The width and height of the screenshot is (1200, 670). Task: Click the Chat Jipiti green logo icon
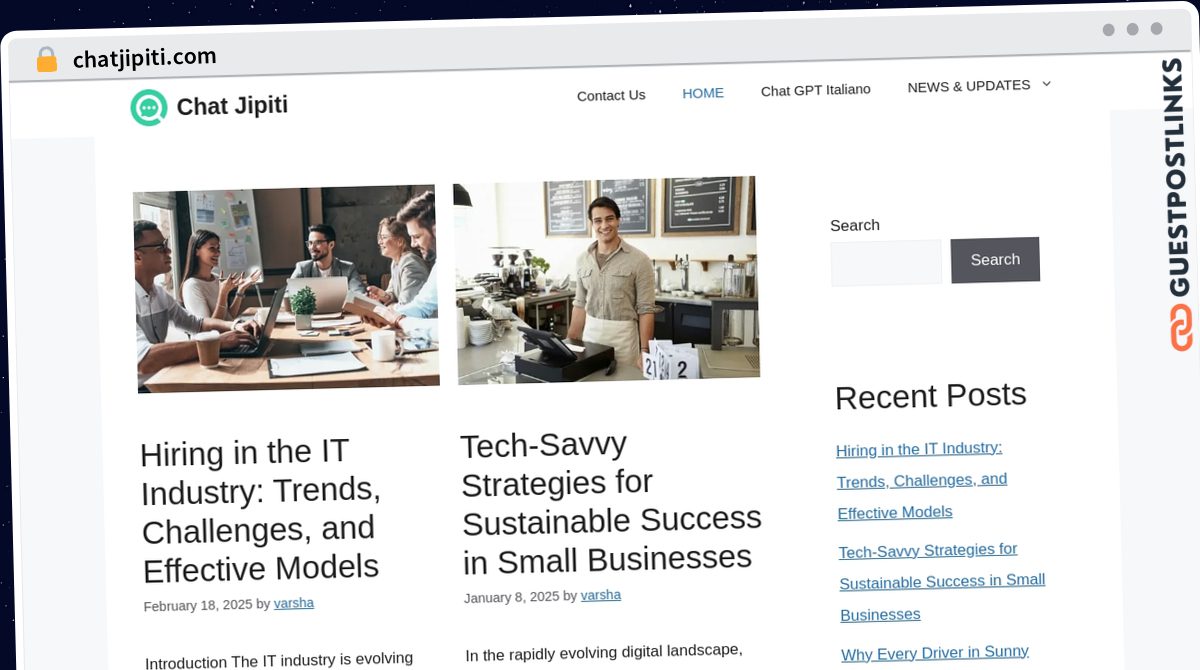tap(149, 107)
